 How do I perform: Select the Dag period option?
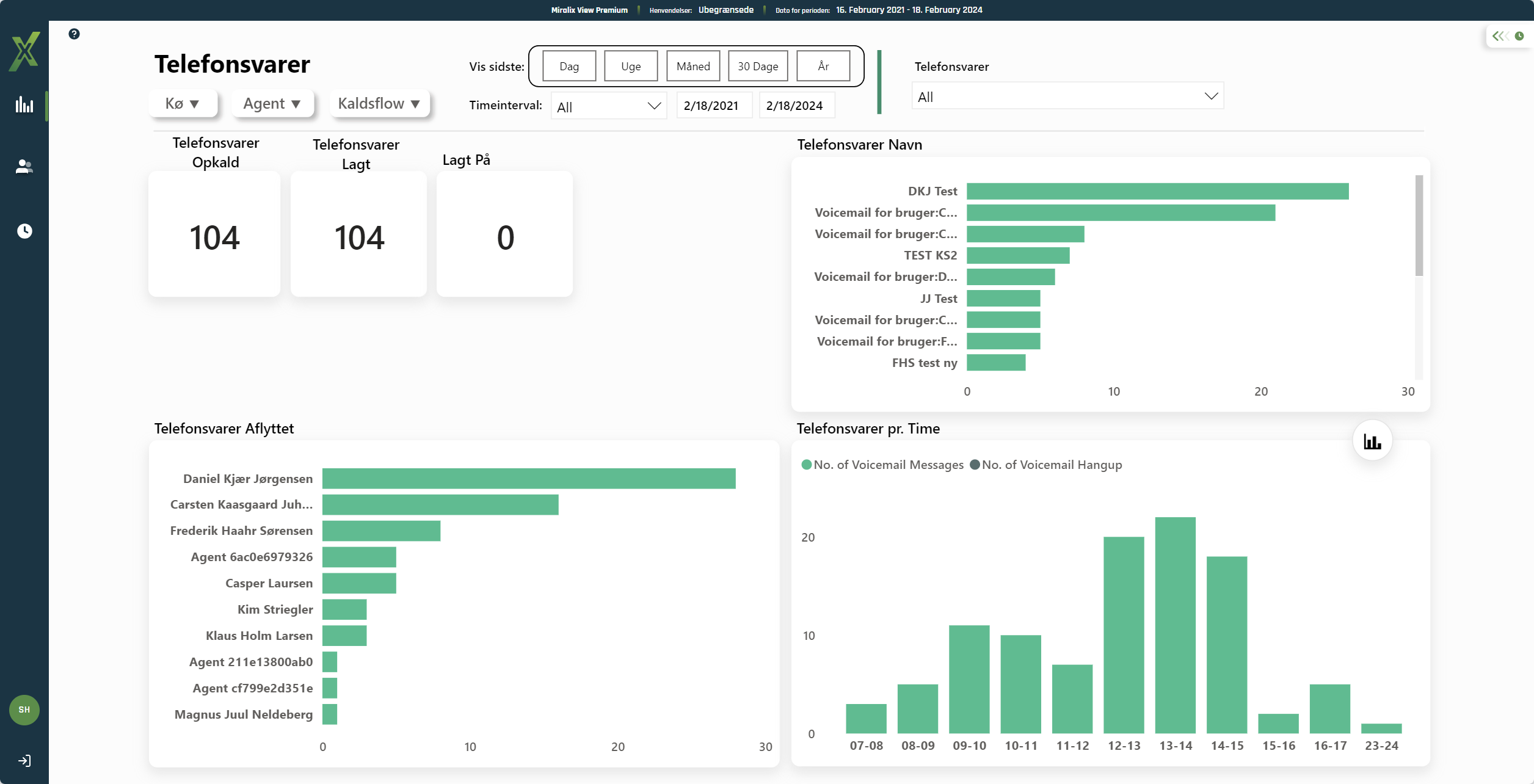tap(569, 66)
